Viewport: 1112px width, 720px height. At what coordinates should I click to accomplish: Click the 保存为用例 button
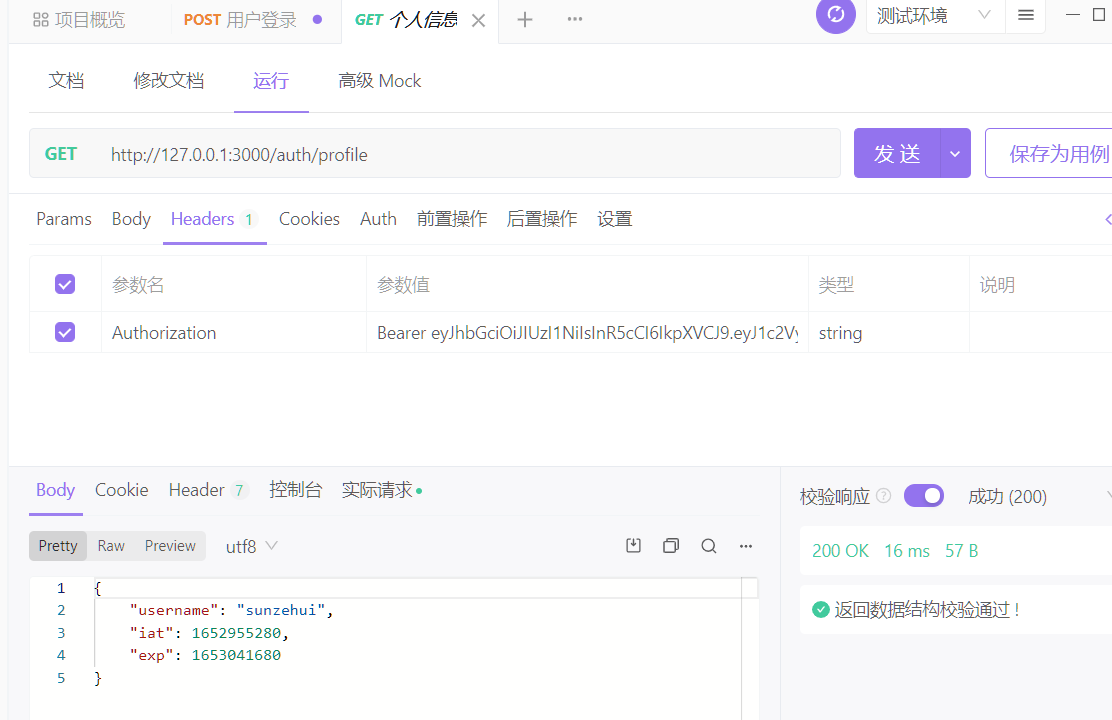(x=1055, y=153)
